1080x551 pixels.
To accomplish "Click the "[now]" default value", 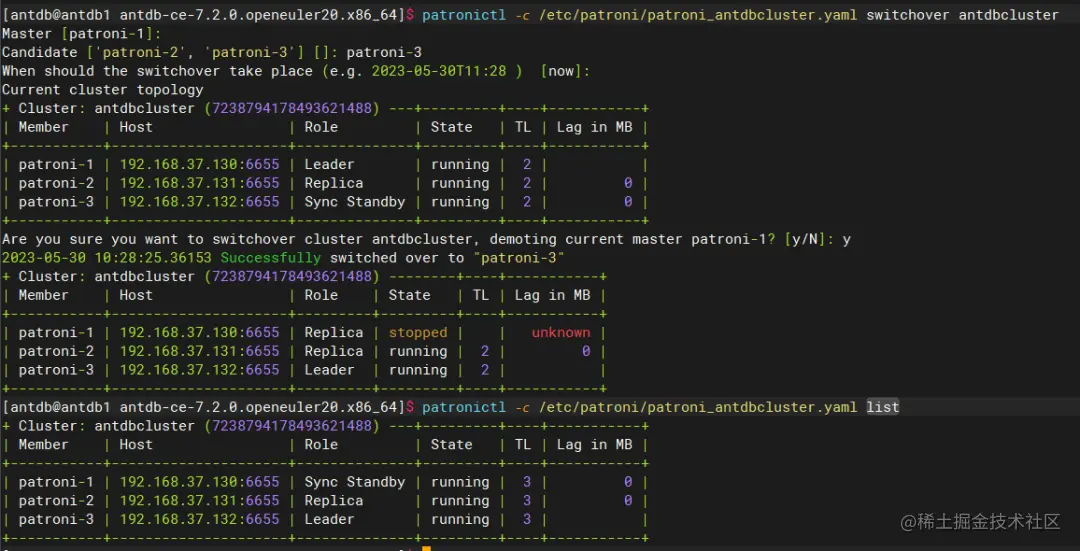I will 561,71.
